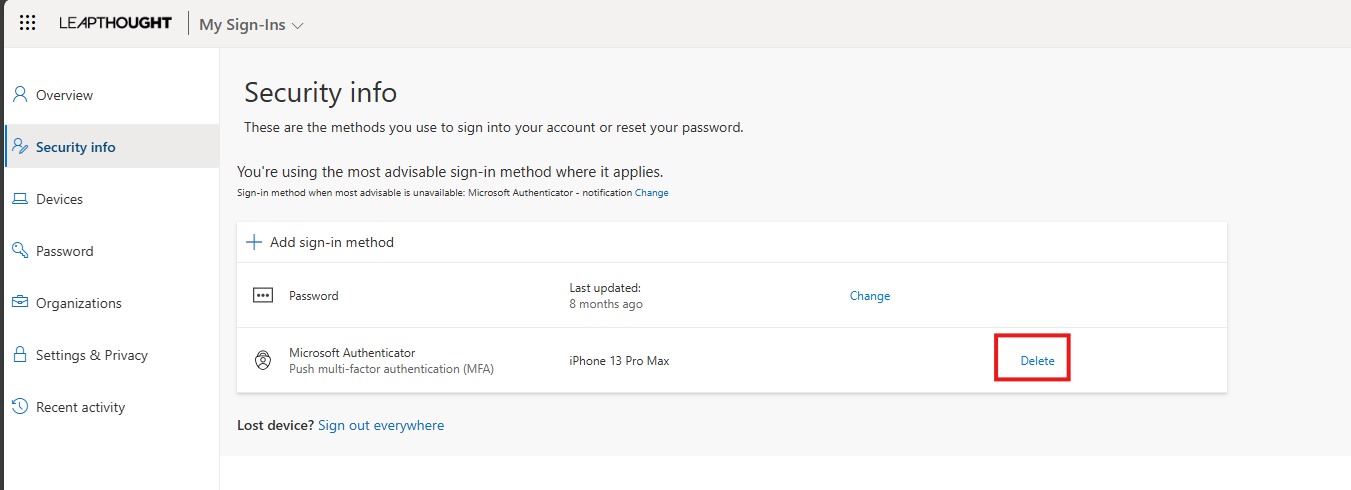Image resolution: width=1351 pixels, height=490 pixels.
Task: Click the Sign out everywhere link
Action: click(381, 425)
